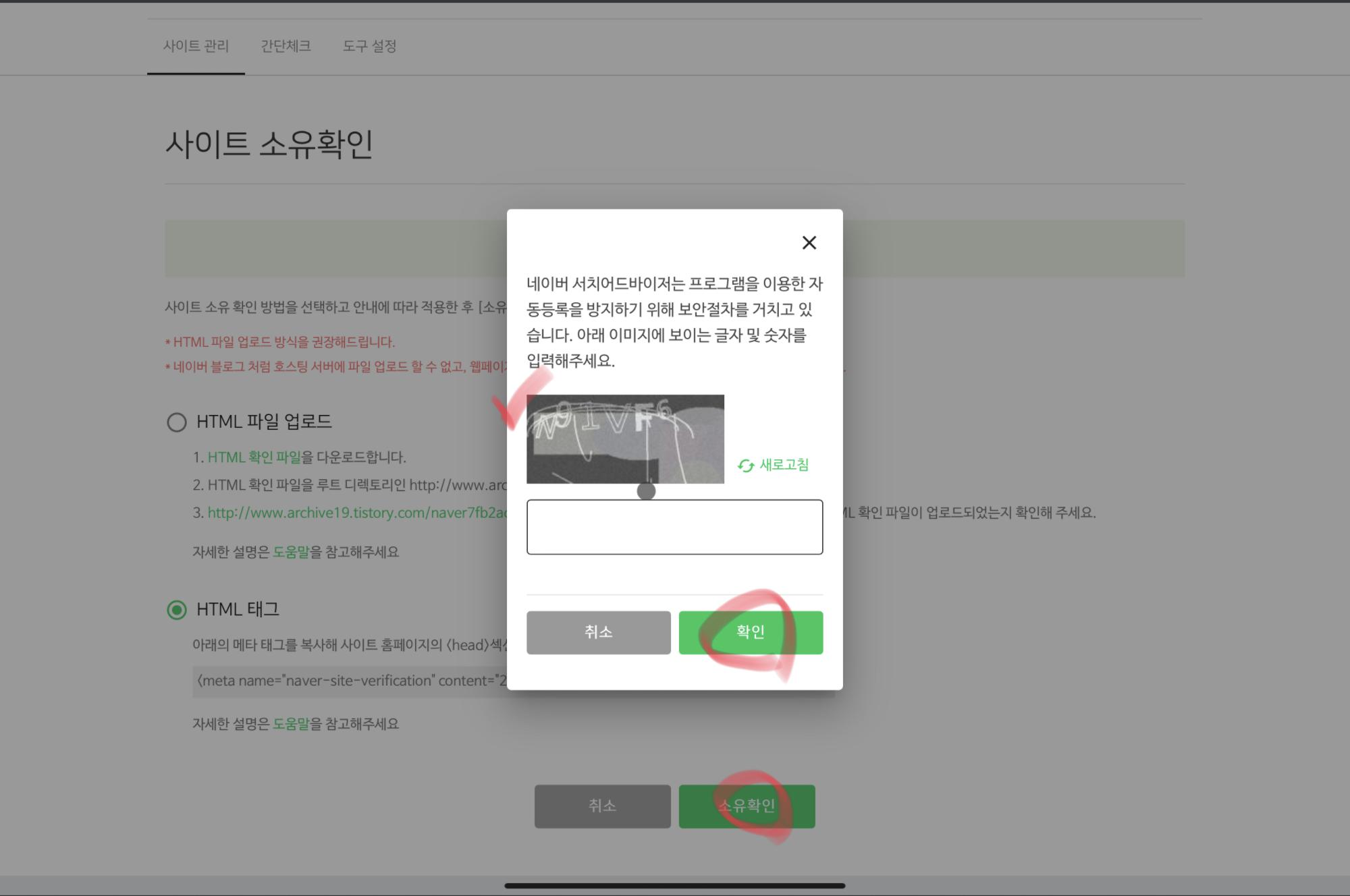Image resolution: width=1350 pixels, height=896 pixels.
Task: Close the captcha dialog with X icon
Action: pos(809,243)
